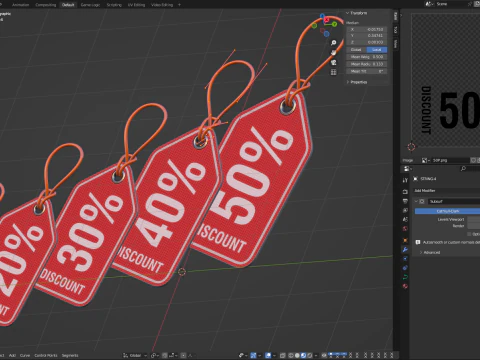Open the Material properties tab icon
This screenshot has height=360, width=480.
(405, 286)
